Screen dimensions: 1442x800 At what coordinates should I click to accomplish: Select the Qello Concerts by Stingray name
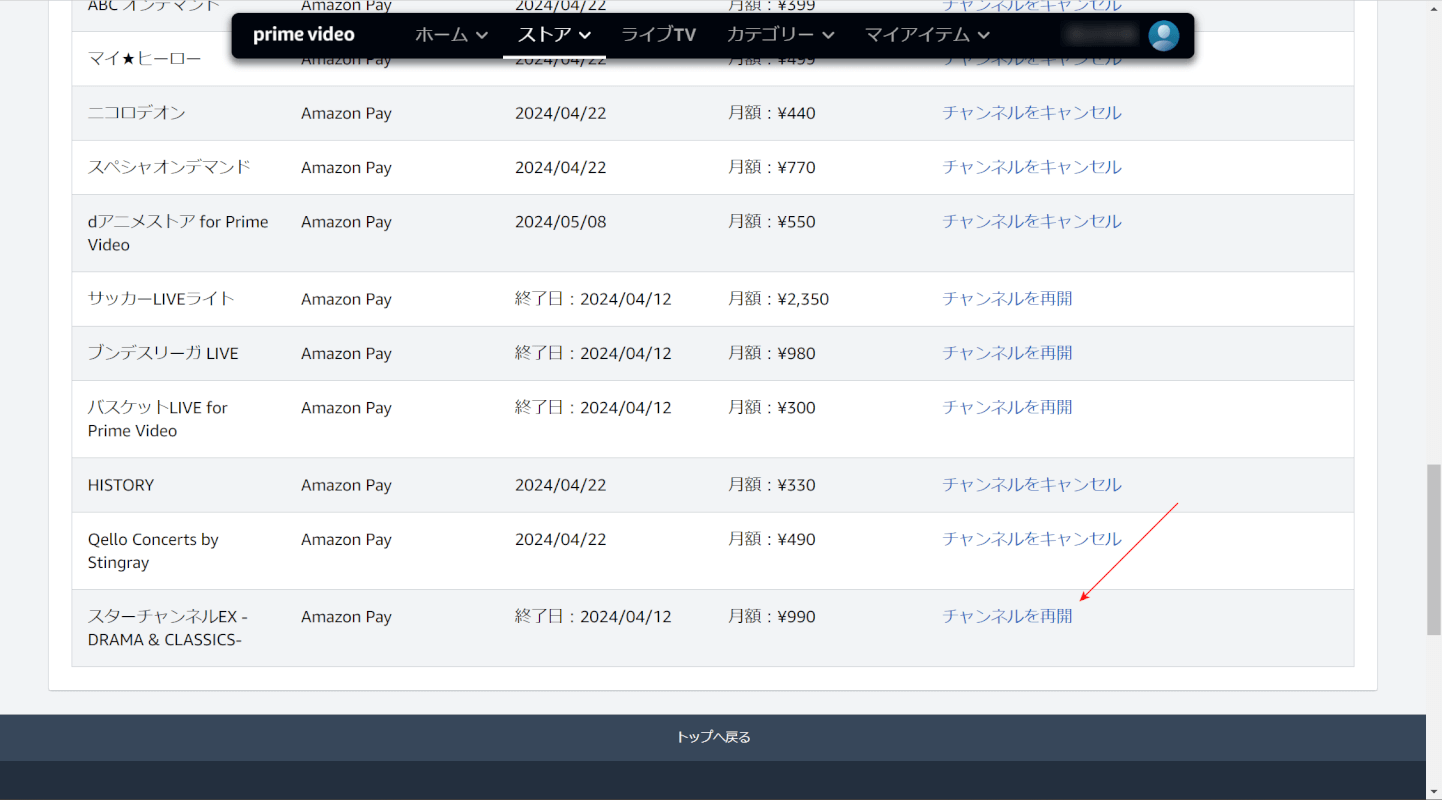click(153, 551)
